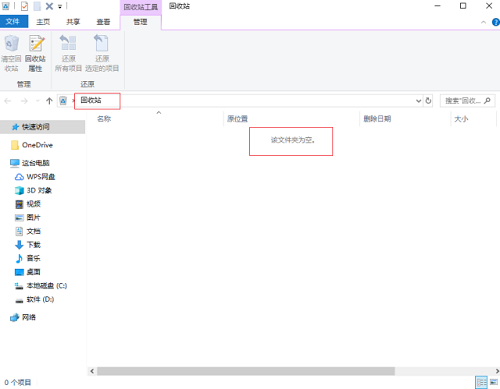Click the horizontal scrollbar thumb
The image size is (500, 389).
pyautogui.click(x=246, y=371)
